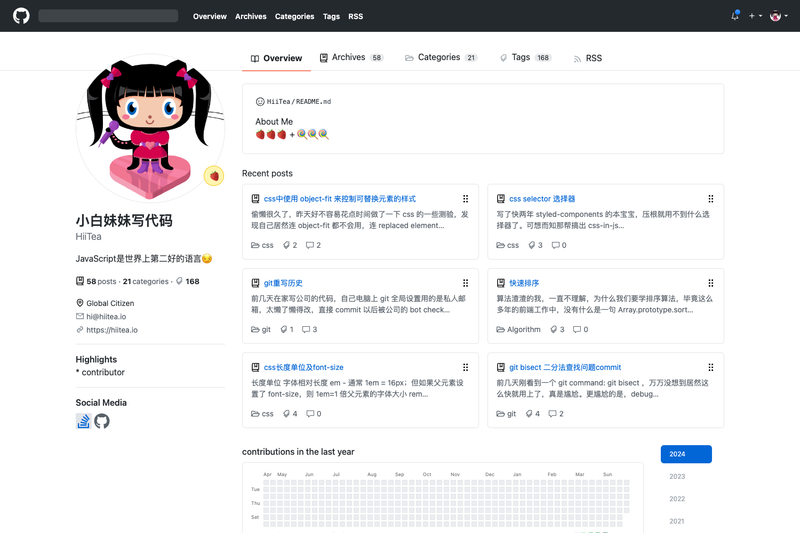800x533 pixels.
Task: Open Overview in the top dark navbar
Action: (210, 16)
